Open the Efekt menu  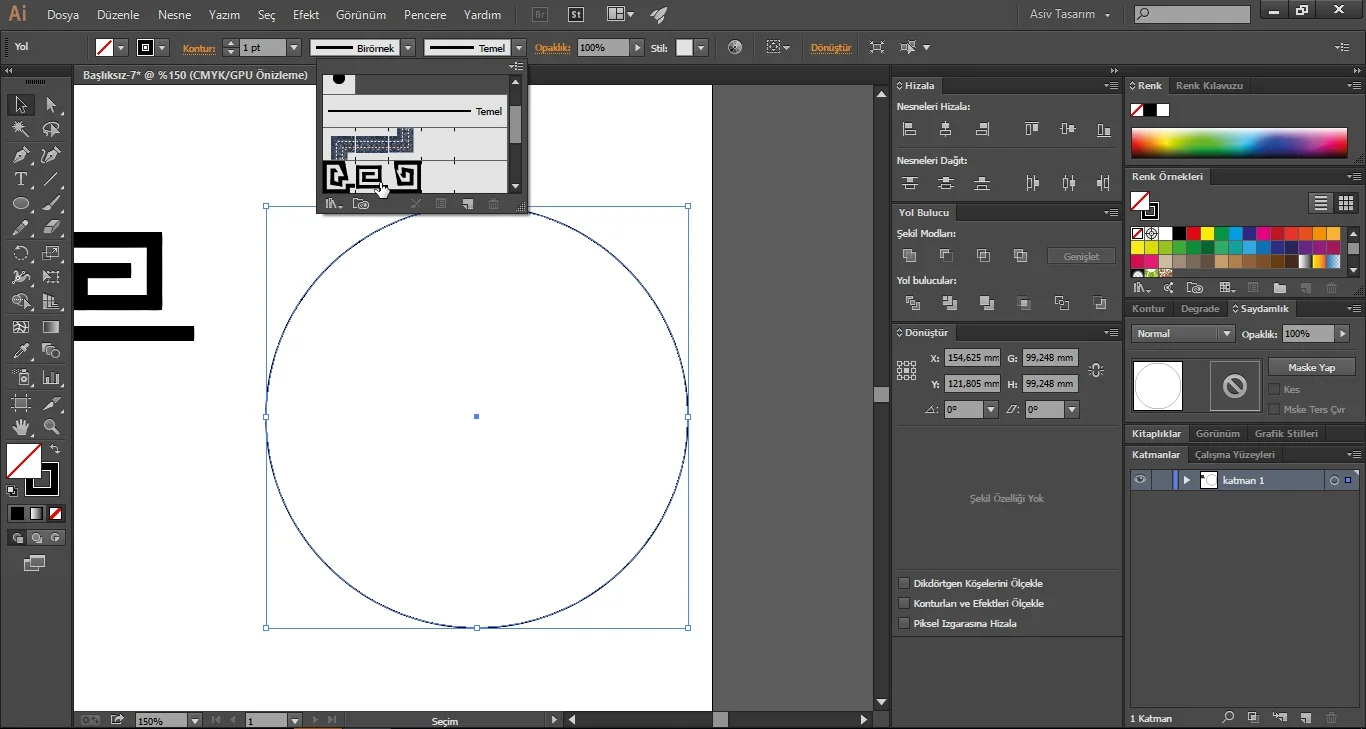[x=306, y=15]
